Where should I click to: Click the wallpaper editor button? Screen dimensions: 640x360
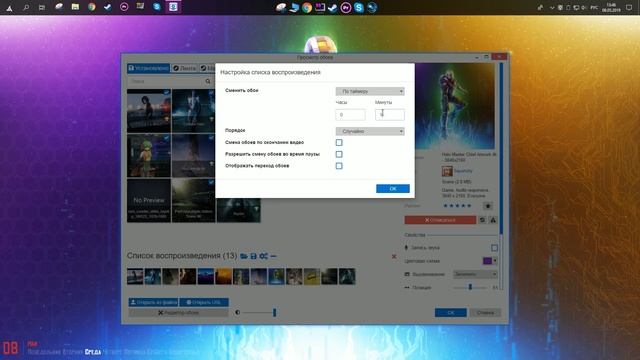click(x=178, y=313)
